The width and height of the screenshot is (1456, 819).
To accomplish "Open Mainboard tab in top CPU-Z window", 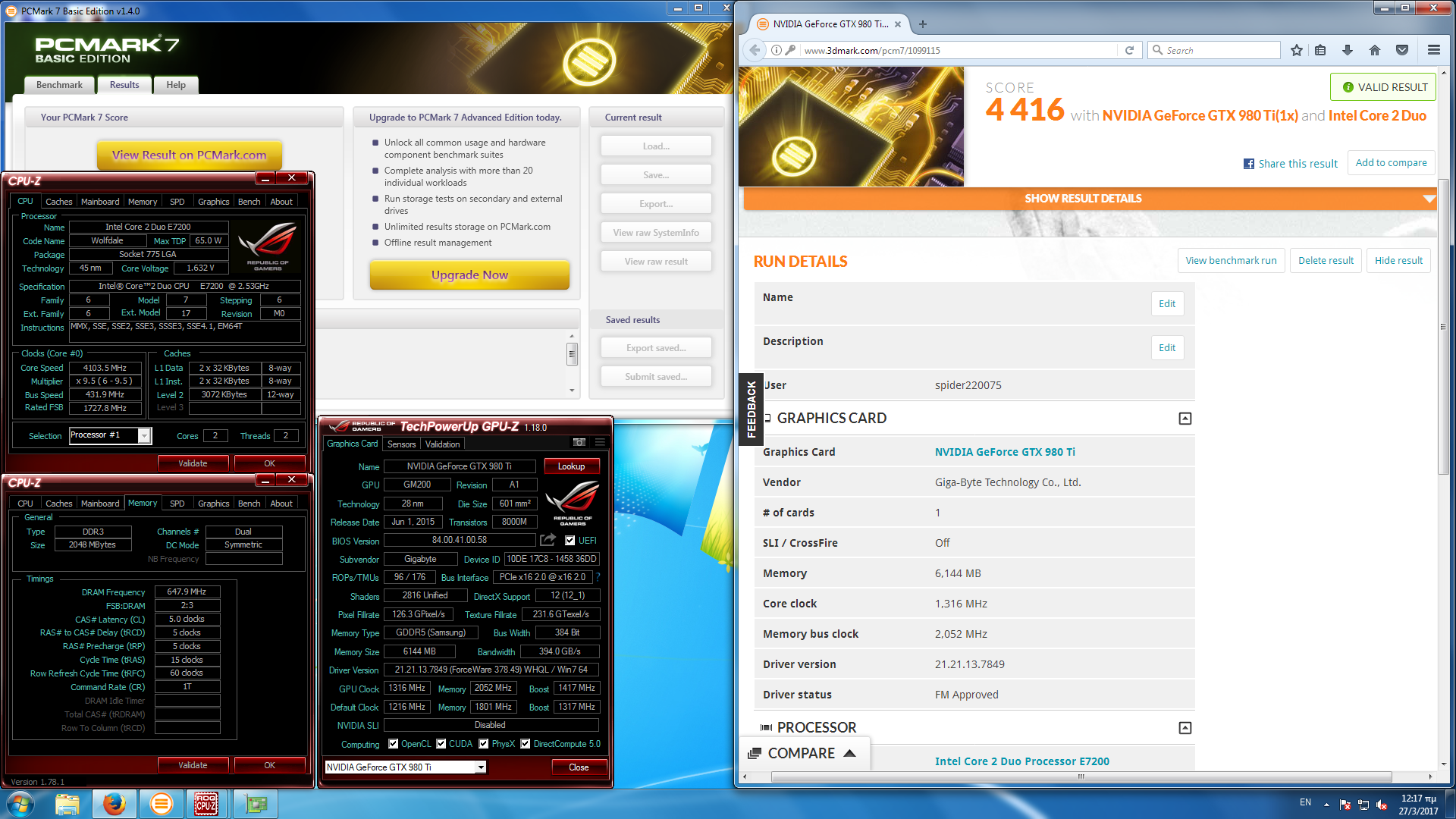I will [x=100, y=202].
